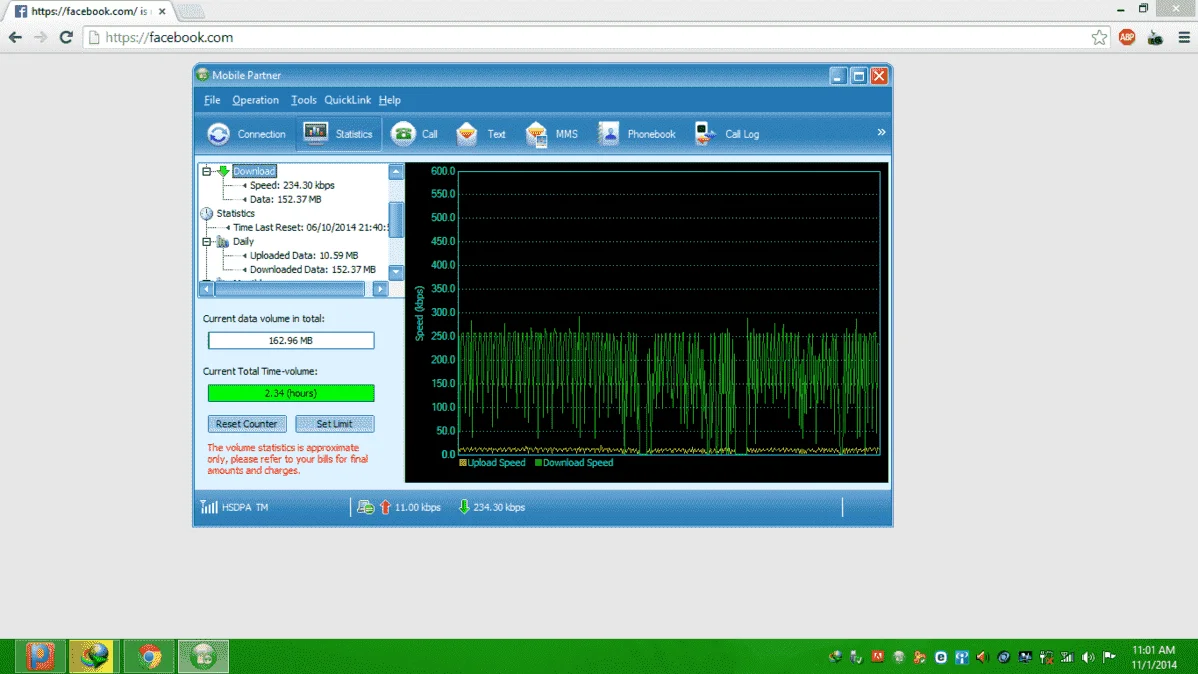Open the Tools menu
1198x674 pixels.
click(303, 100)
